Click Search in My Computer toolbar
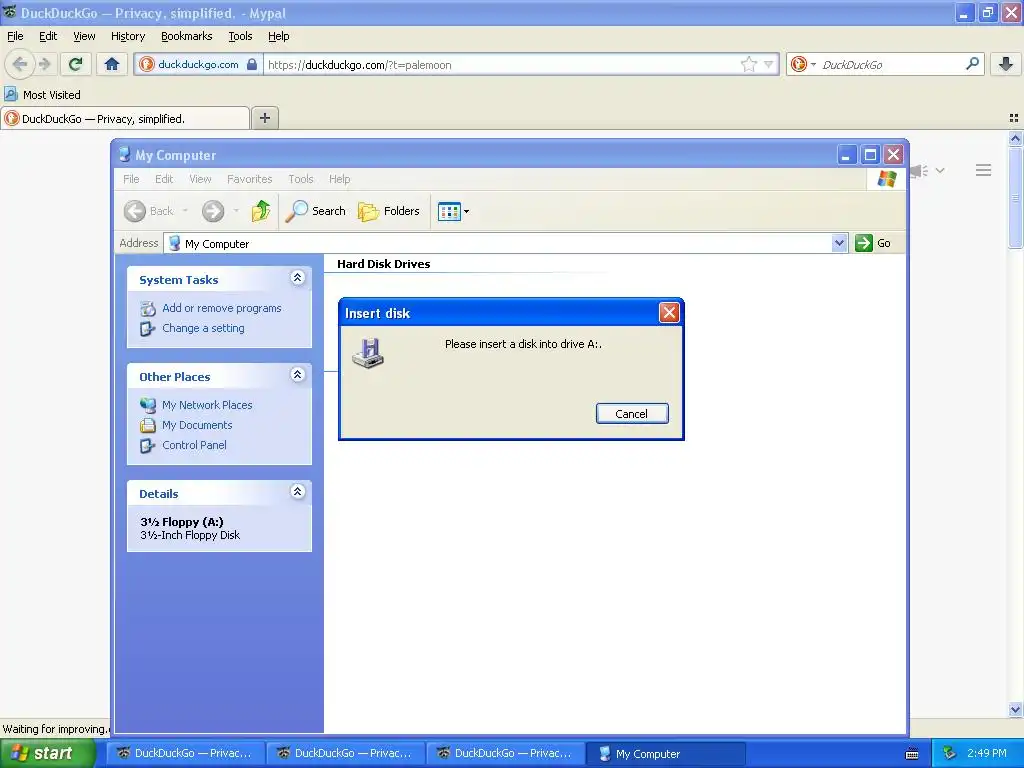The image size is (1024, 768). pyautogui.click(x=315, y=211)
